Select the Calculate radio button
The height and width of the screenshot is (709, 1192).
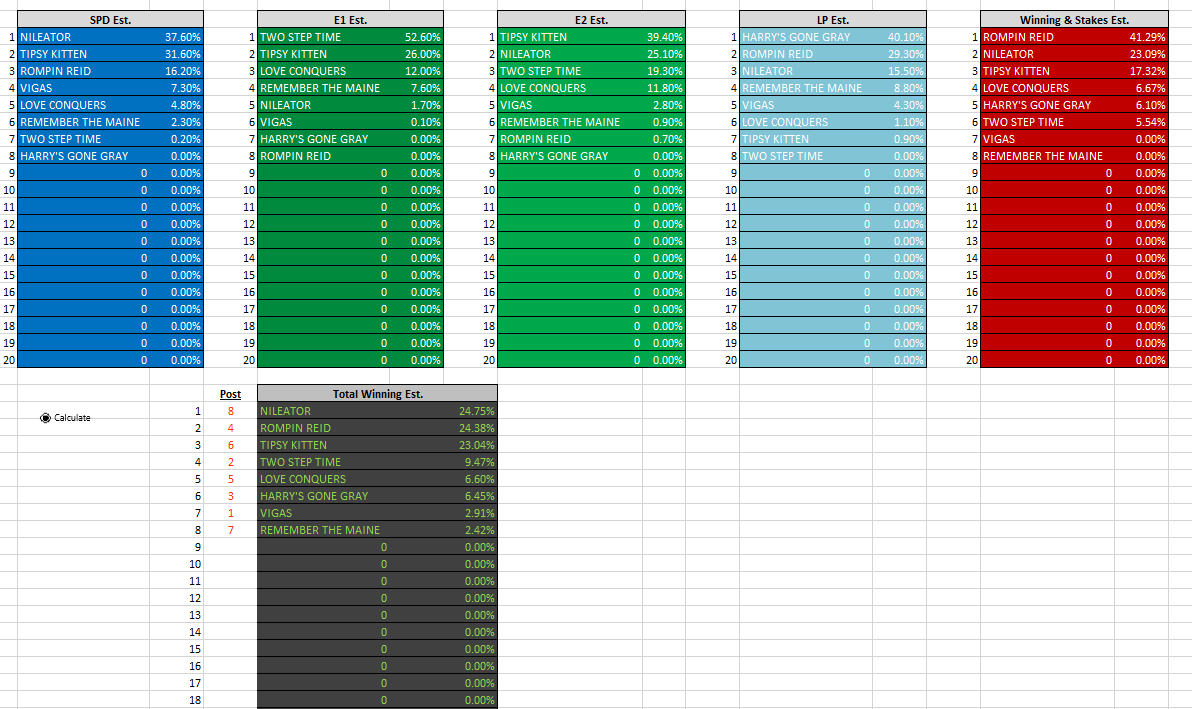tap(46, 418)
